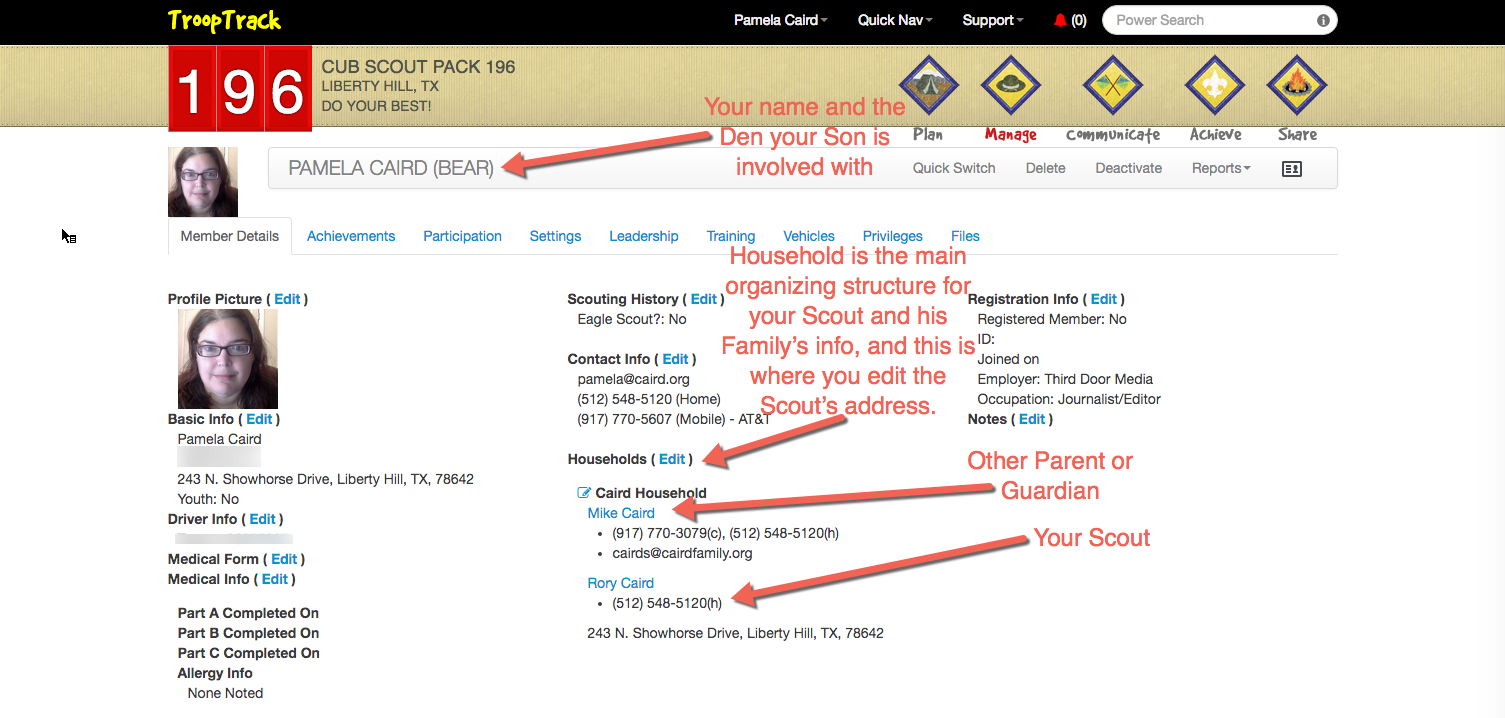
Task: Open the Manage hat icon menu
Action: click(1011, 86)
